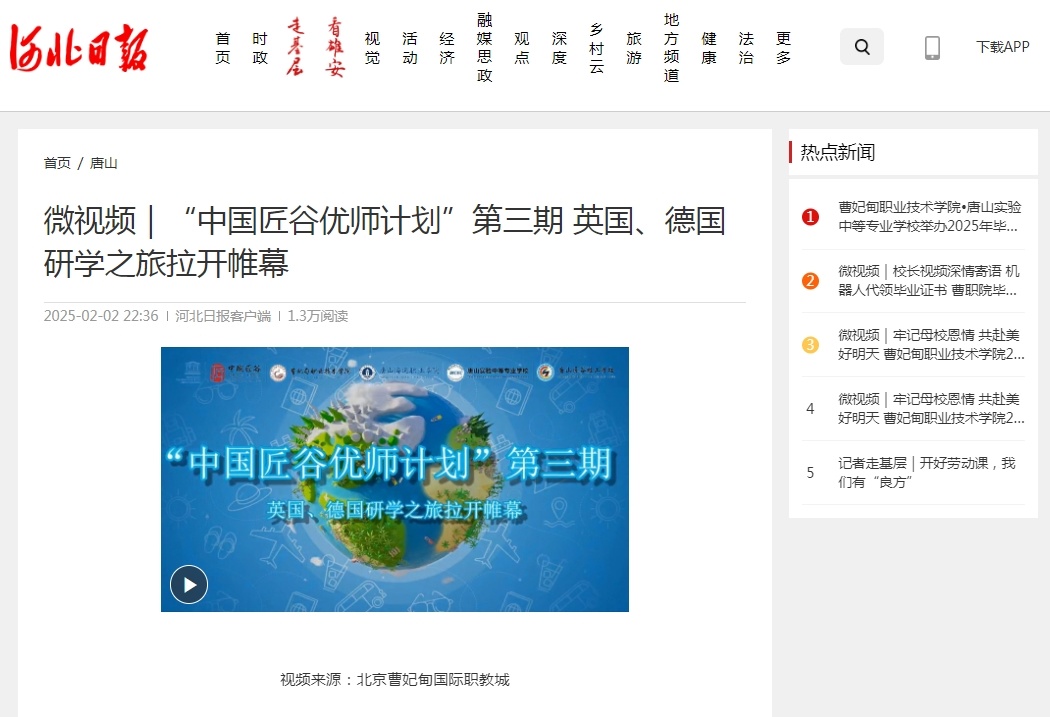The image size is (1050, 717).
Task: Open the 观点 navigation item
Action: click(522, 48)
